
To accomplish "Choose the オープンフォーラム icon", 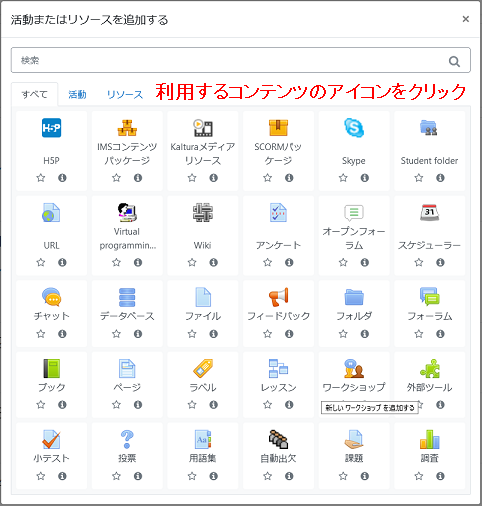I will pos(354,212).
